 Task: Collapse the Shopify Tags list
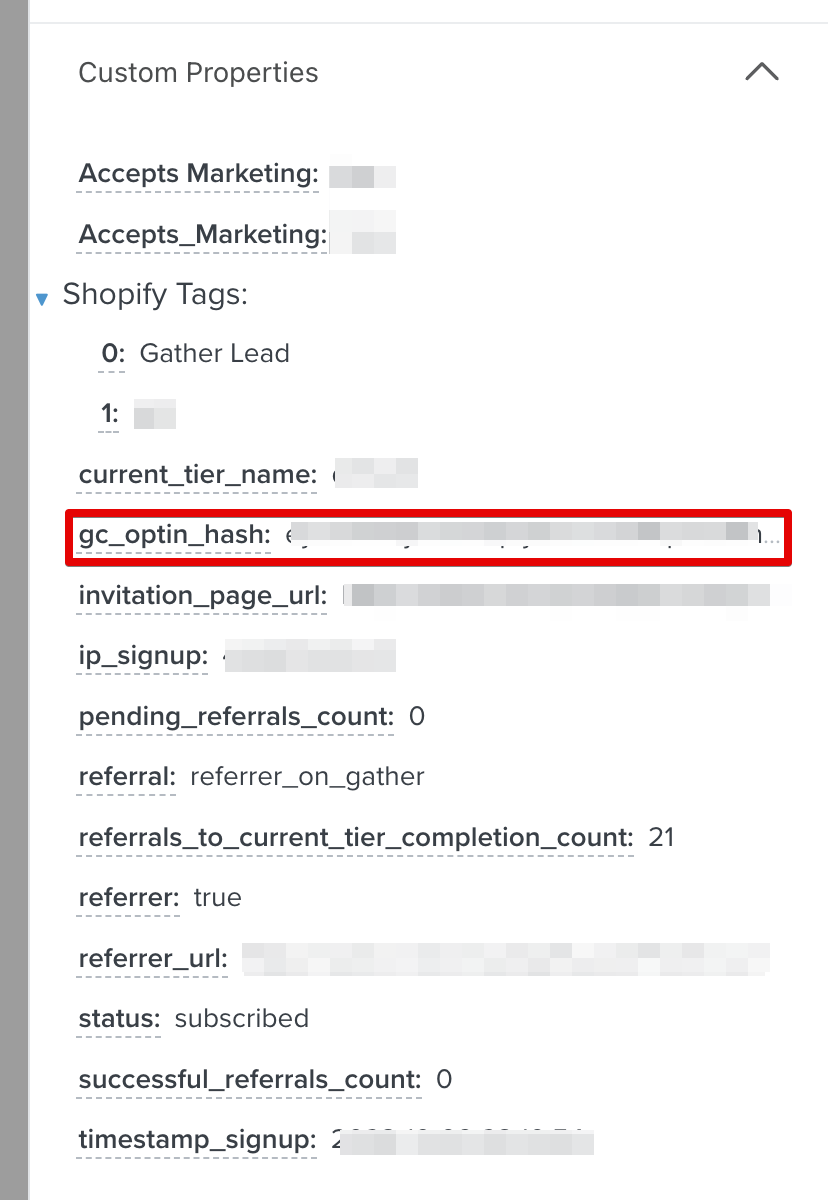click(41, 298)
